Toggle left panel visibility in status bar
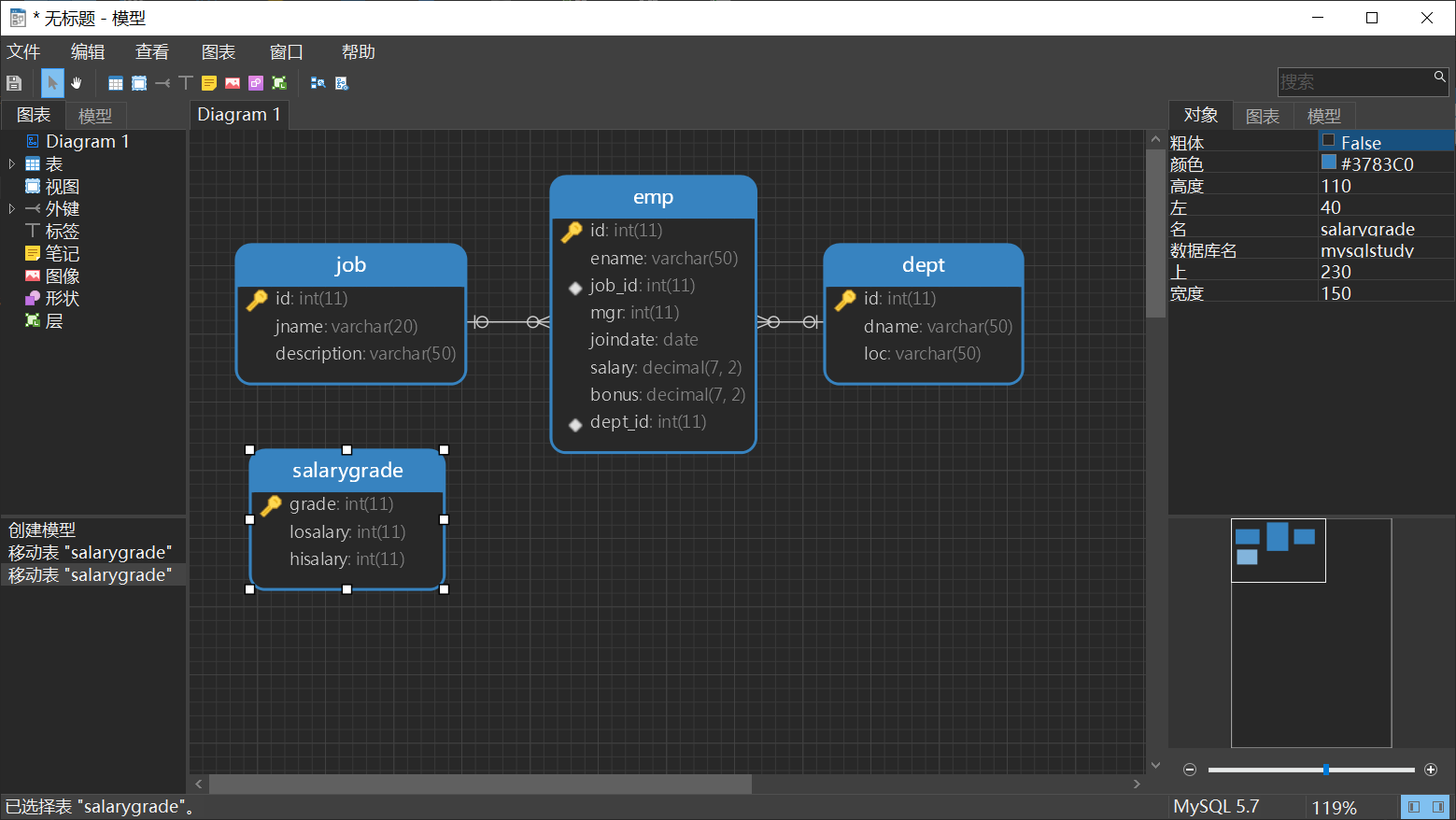1456x820 pixels. [1414, 807]
